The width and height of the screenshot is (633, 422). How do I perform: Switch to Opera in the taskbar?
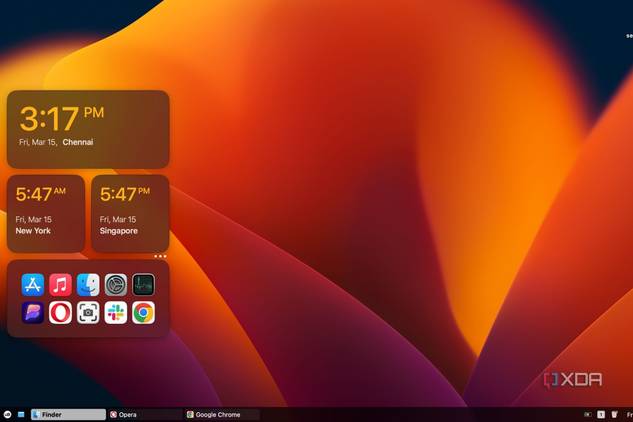click(145, 414)
